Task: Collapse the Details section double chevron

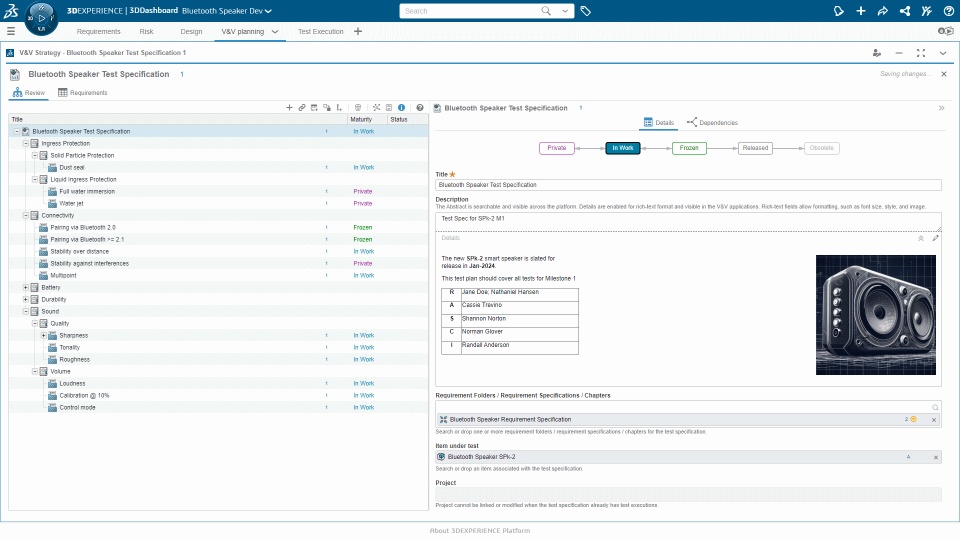Action: 921,238
